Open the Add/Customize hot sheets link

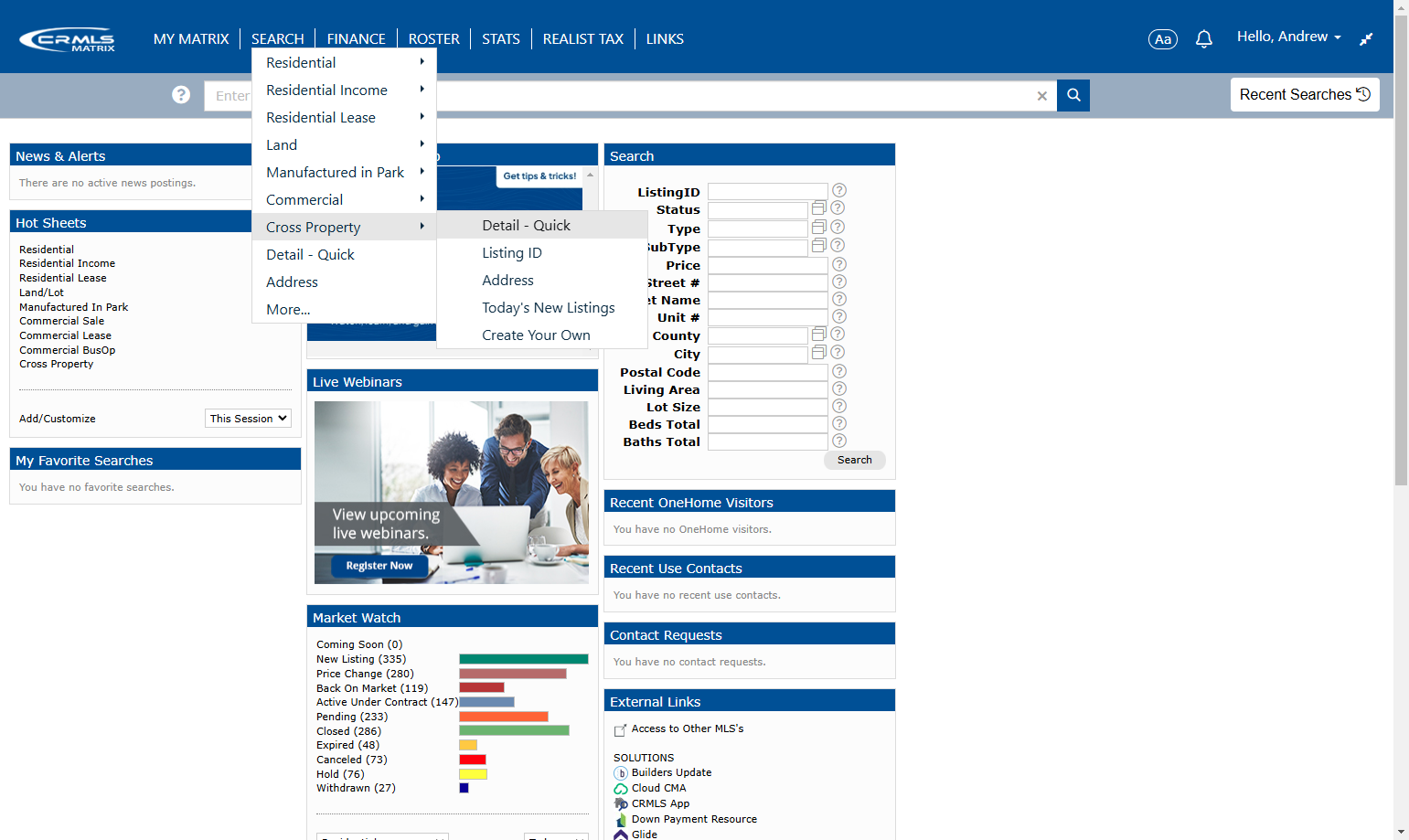(58, 419)
